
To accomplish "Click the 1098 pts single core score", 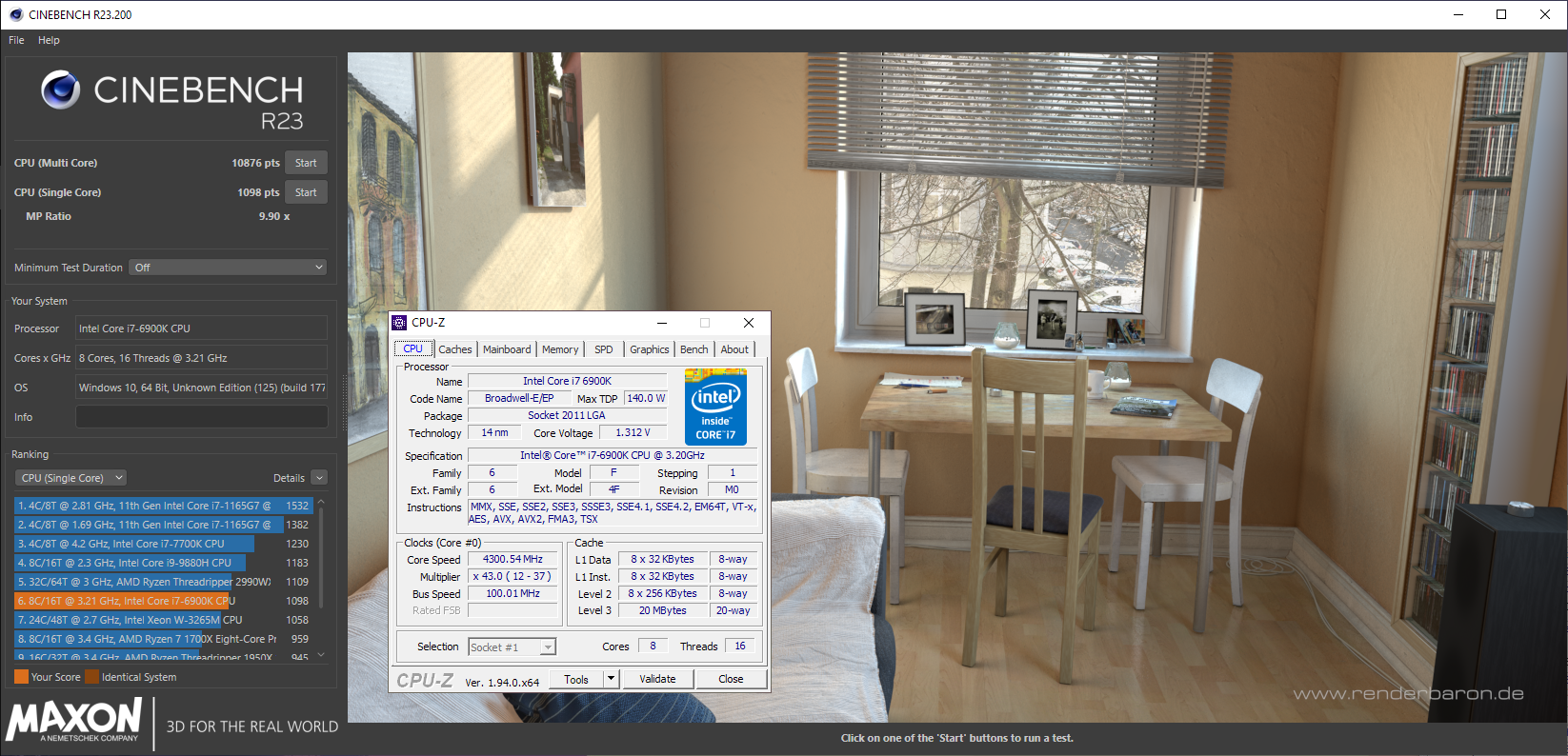I will click(x=258, y=192).
